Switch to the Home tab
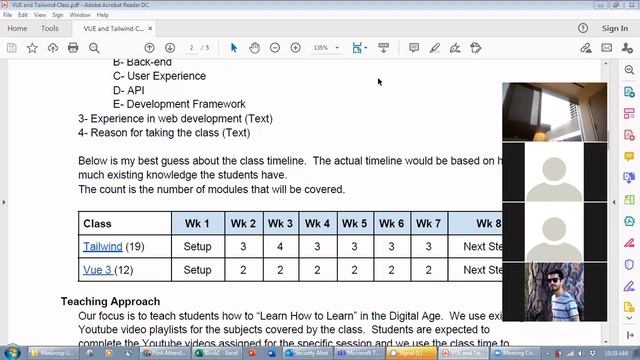The height and width of the screenshot is (360, 640). click(x=17, y=28)
